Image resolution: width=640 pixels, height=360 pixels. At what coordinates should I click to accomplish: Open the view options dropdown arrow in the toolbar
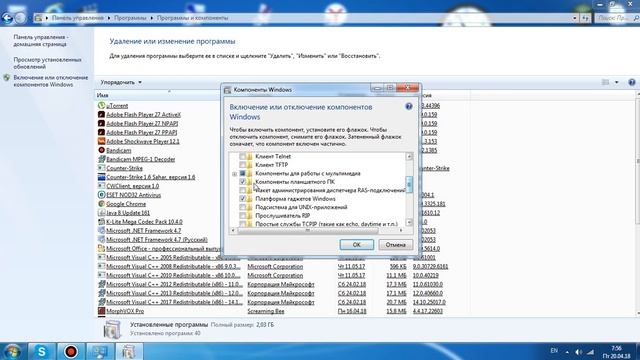(616, 82)
